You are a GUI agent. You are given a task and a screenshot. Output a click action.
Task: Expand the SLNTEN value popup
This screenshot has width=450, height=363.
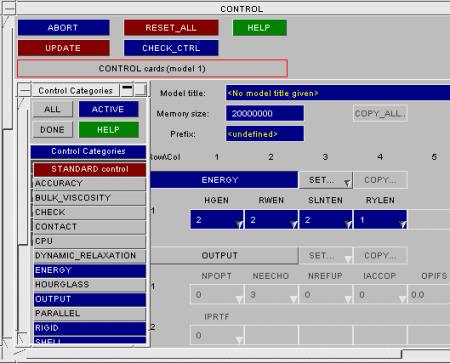pos(348,224)
